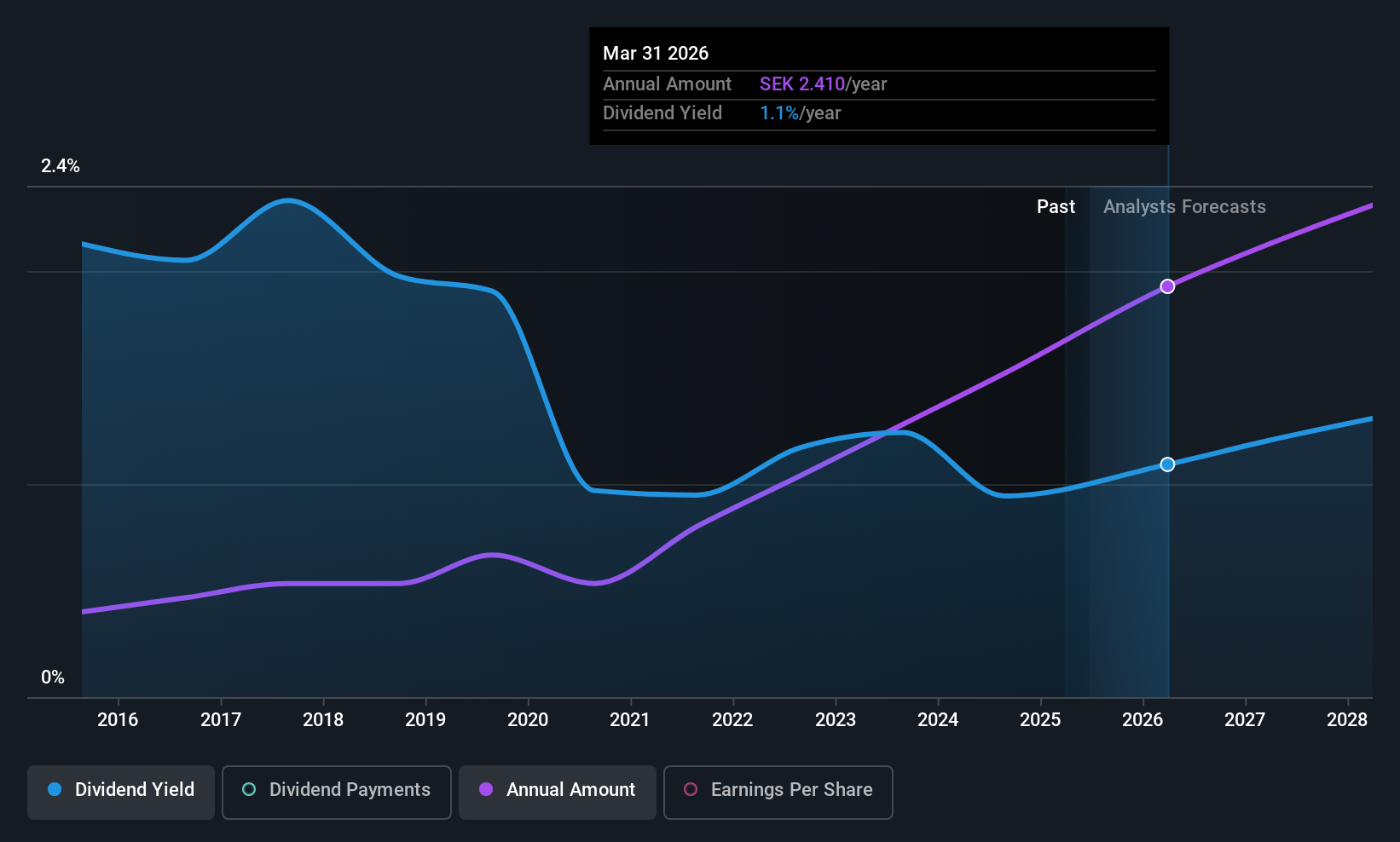Click the 2017 x-axis label

(221, 719)
